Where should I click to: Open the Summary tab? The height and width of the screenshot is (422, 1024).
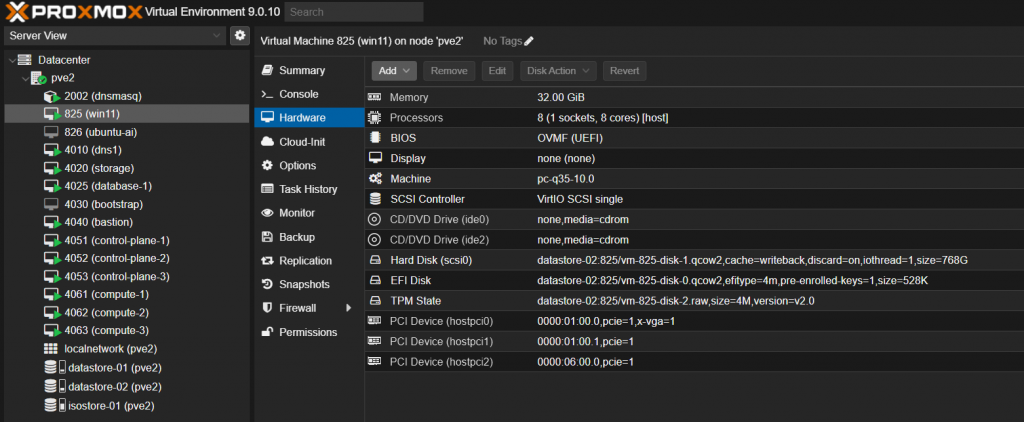coord(301,71)
